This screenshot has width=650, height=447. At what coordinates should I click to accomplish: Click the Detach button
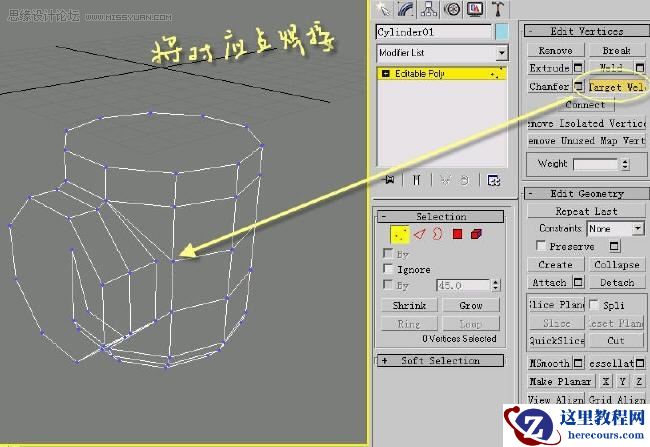[x=617, y=283]
